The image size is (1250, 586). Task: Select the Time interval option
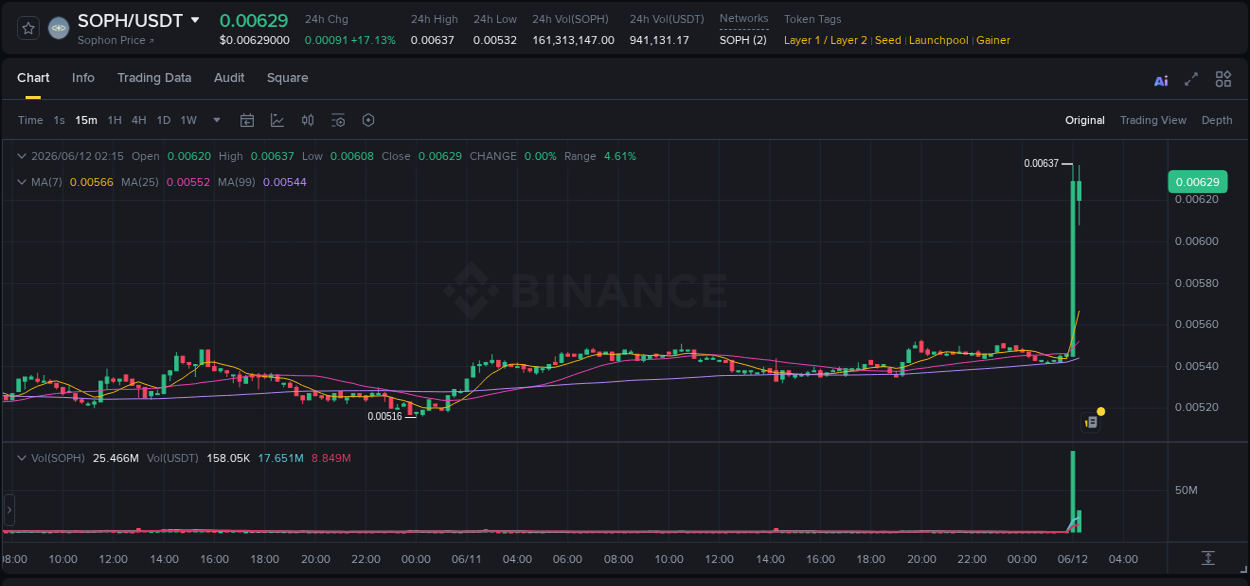pos(30,120)
